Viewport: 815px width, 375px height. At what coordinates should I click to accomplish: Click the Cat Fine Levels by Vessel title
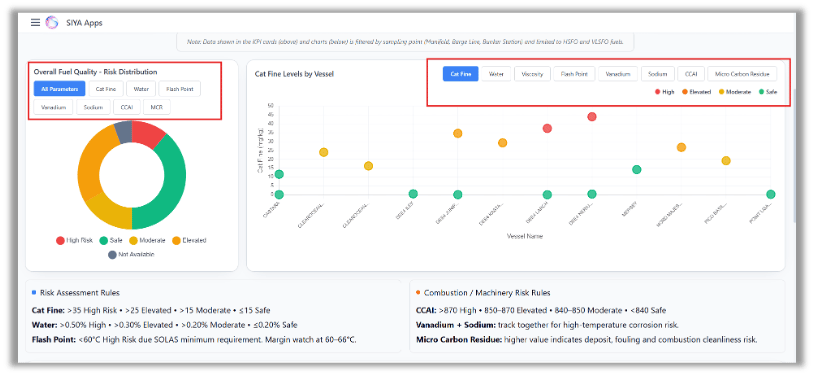click(x=294, y=74)
